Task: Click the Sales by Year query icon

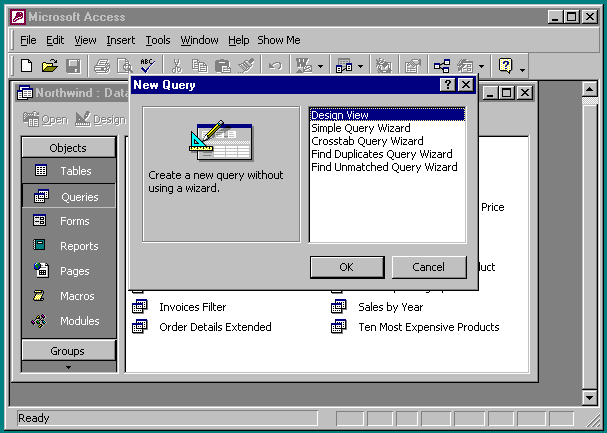Action: pyautogui.click(x=338, y=306)
